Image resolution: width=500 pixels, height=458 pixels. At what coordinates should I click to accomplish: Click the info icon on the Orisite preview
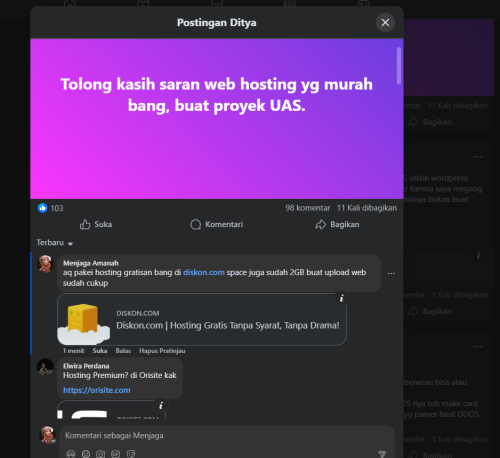161,406
